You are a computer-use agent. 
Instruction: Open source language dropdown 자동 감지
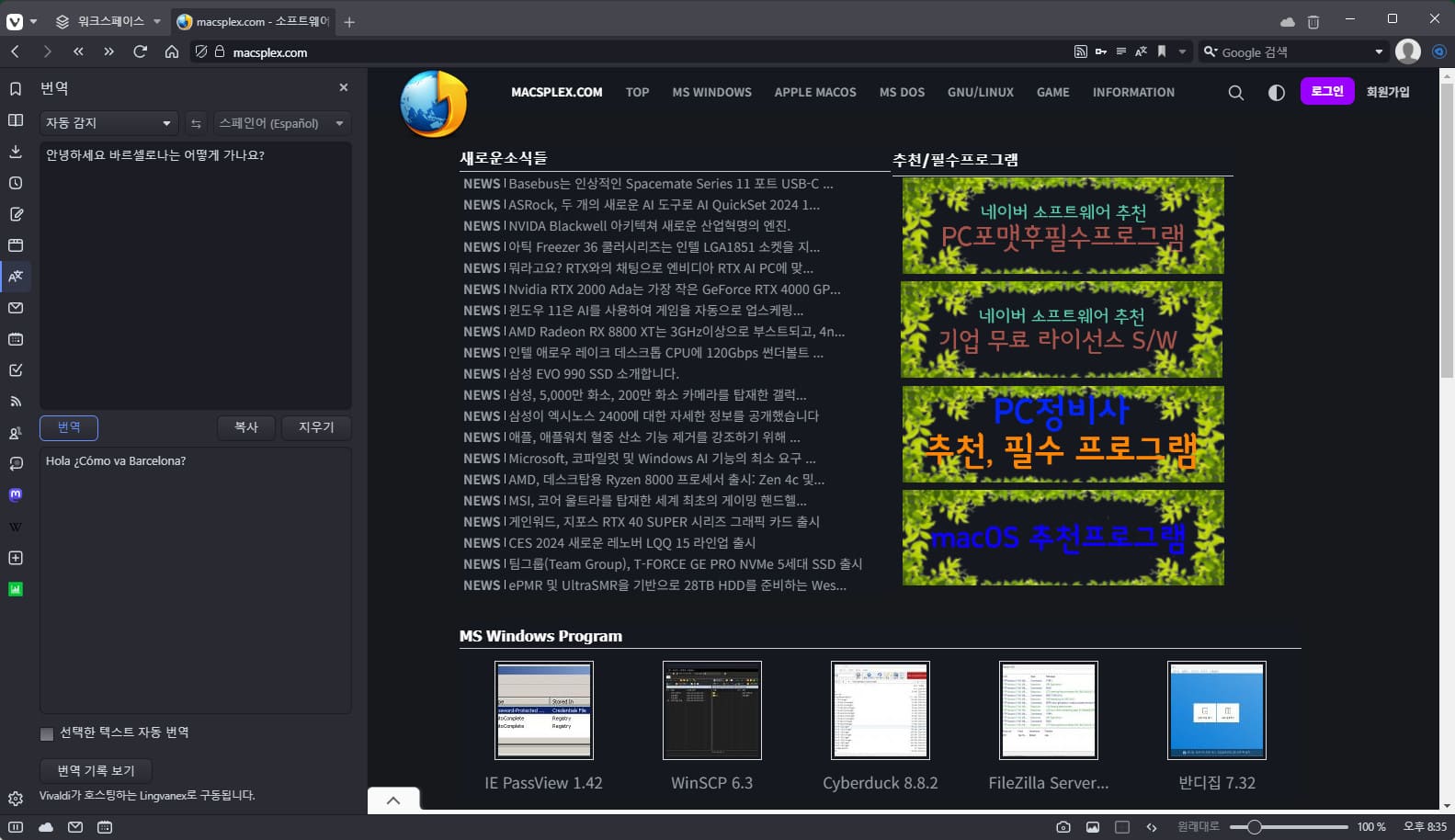[x=108, y=123]
